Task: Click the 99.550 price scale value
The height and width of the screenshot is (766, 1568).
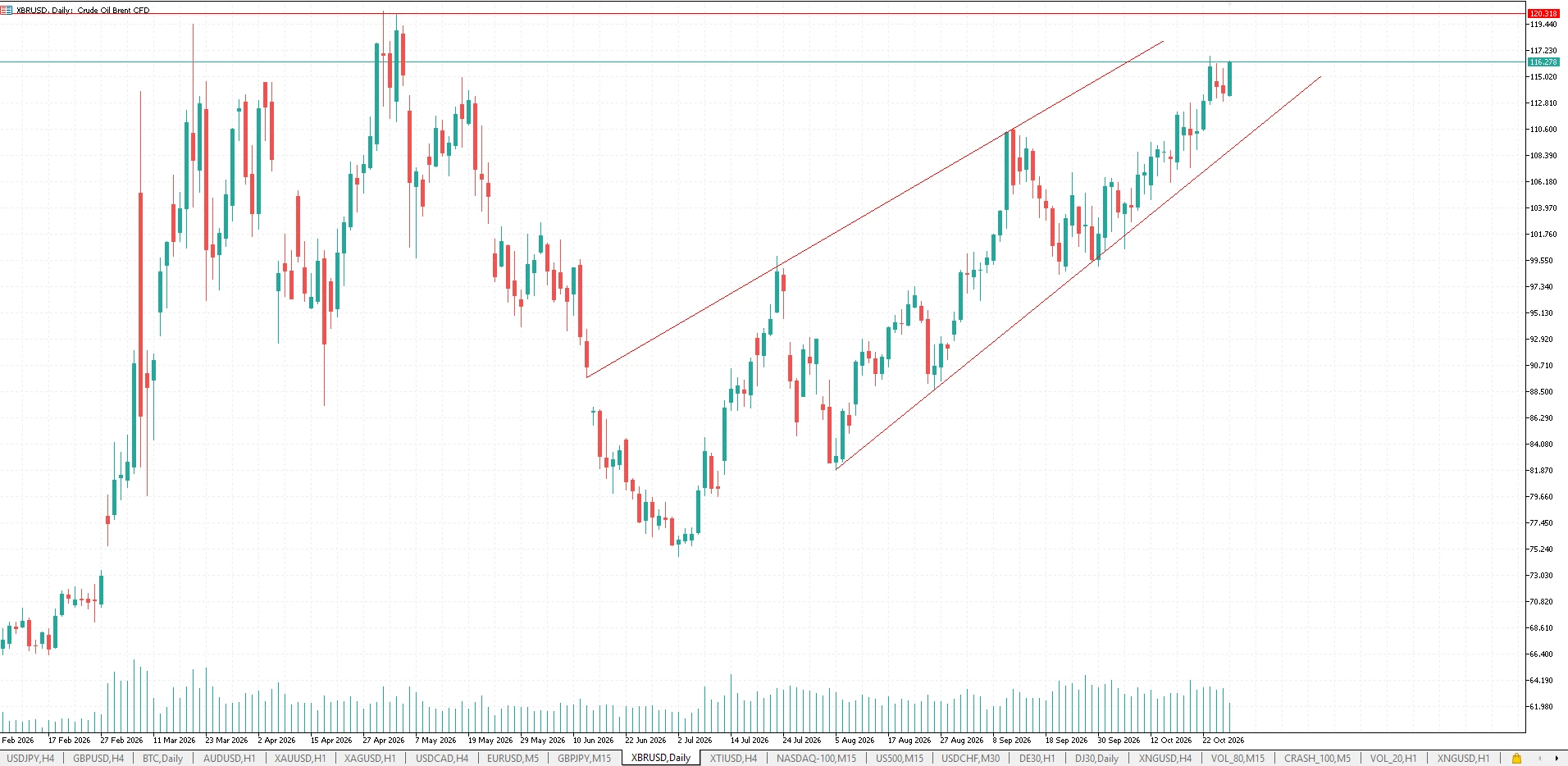Action: (x=1541, y=261)
